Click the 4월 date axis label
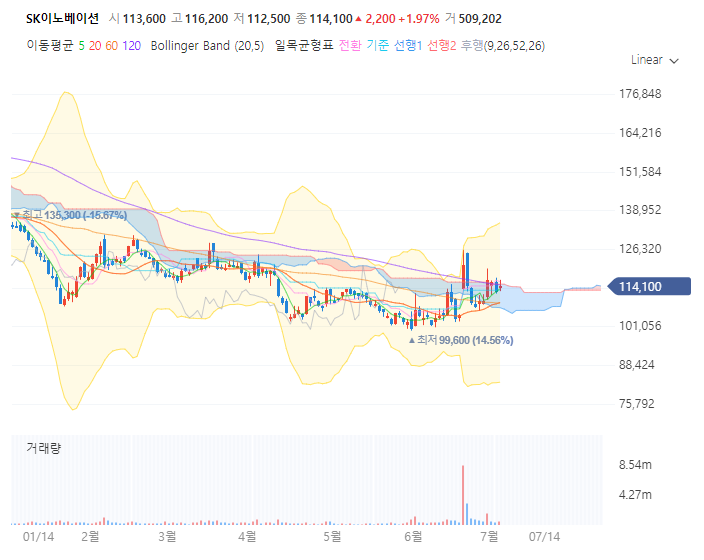This screenshot has width=704, height=560. pyautogui.click(x=247, y=536)
